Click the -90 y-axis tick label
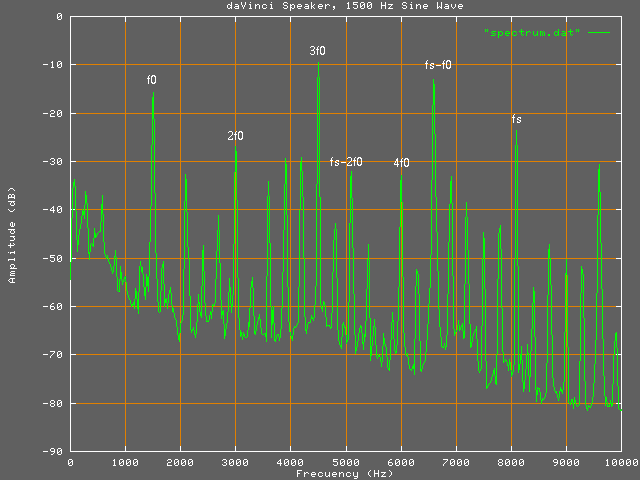 click(53, 451)
